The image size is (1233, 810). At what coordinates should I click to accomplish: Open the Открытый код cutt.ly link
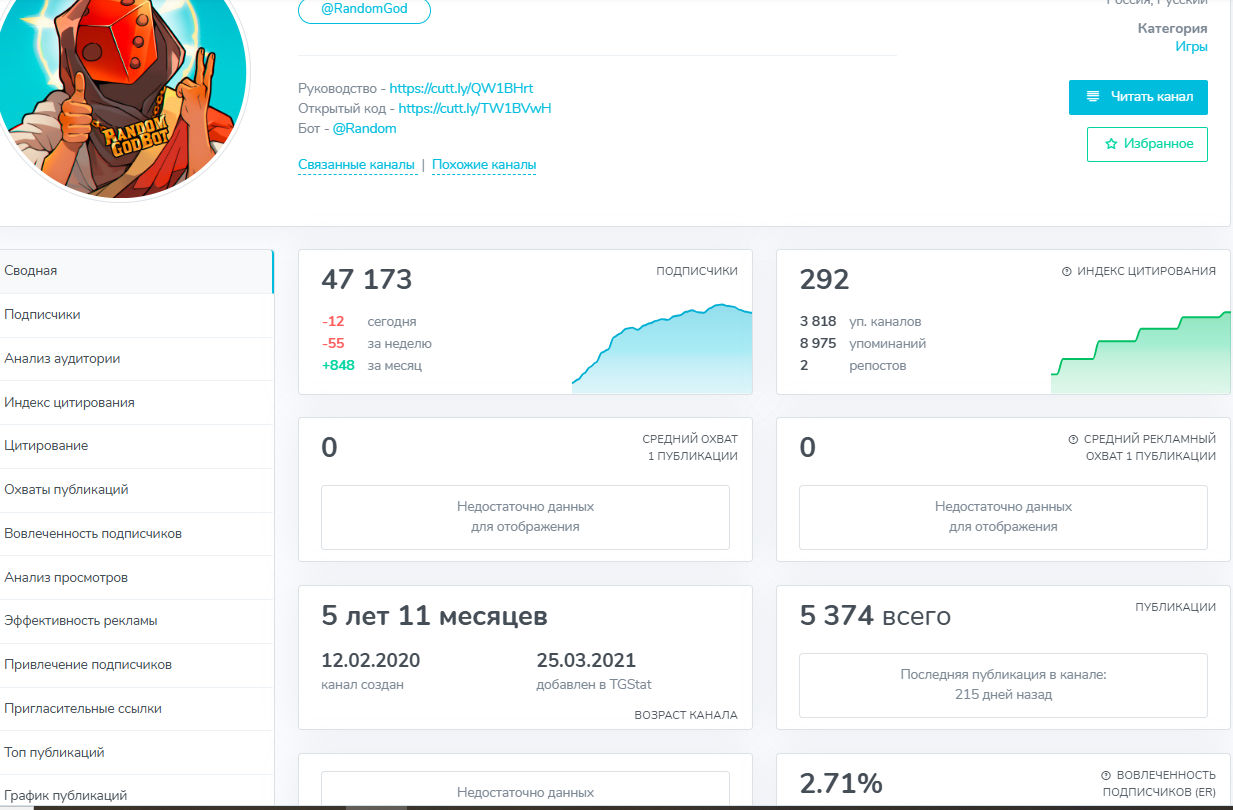475,108
